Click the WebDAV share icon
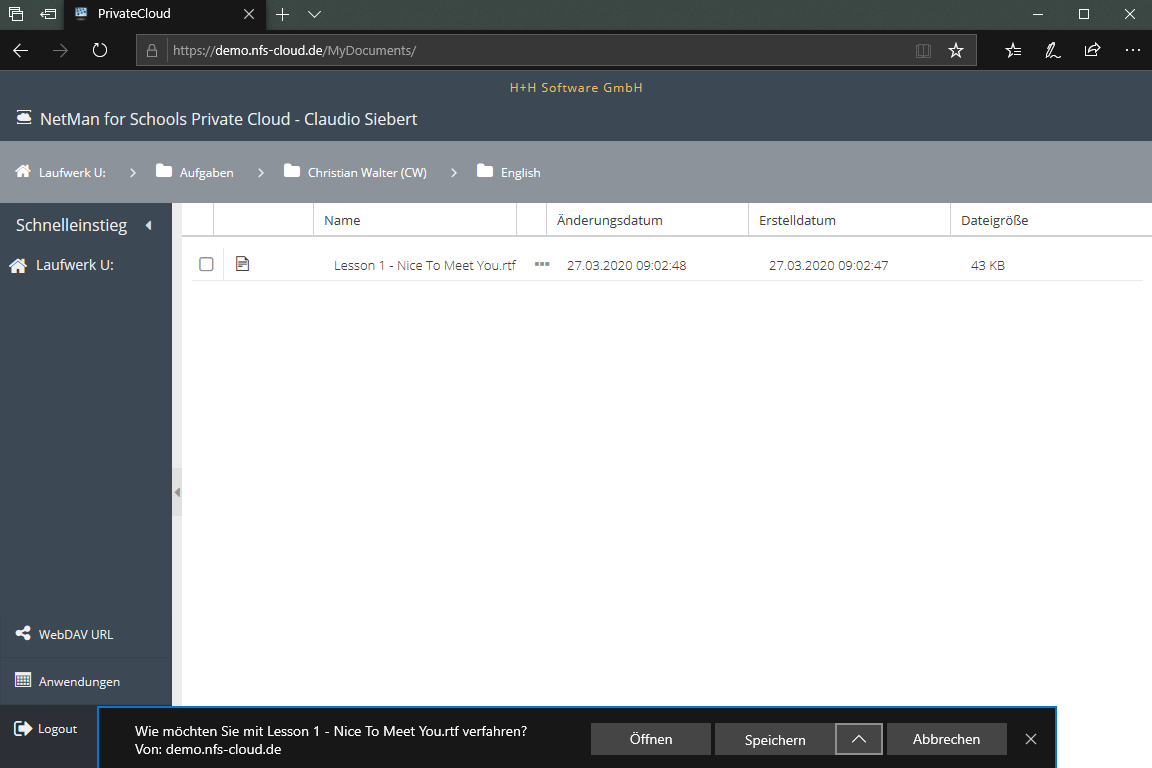This screenshot has height=768, width=1152. (24, 633)
